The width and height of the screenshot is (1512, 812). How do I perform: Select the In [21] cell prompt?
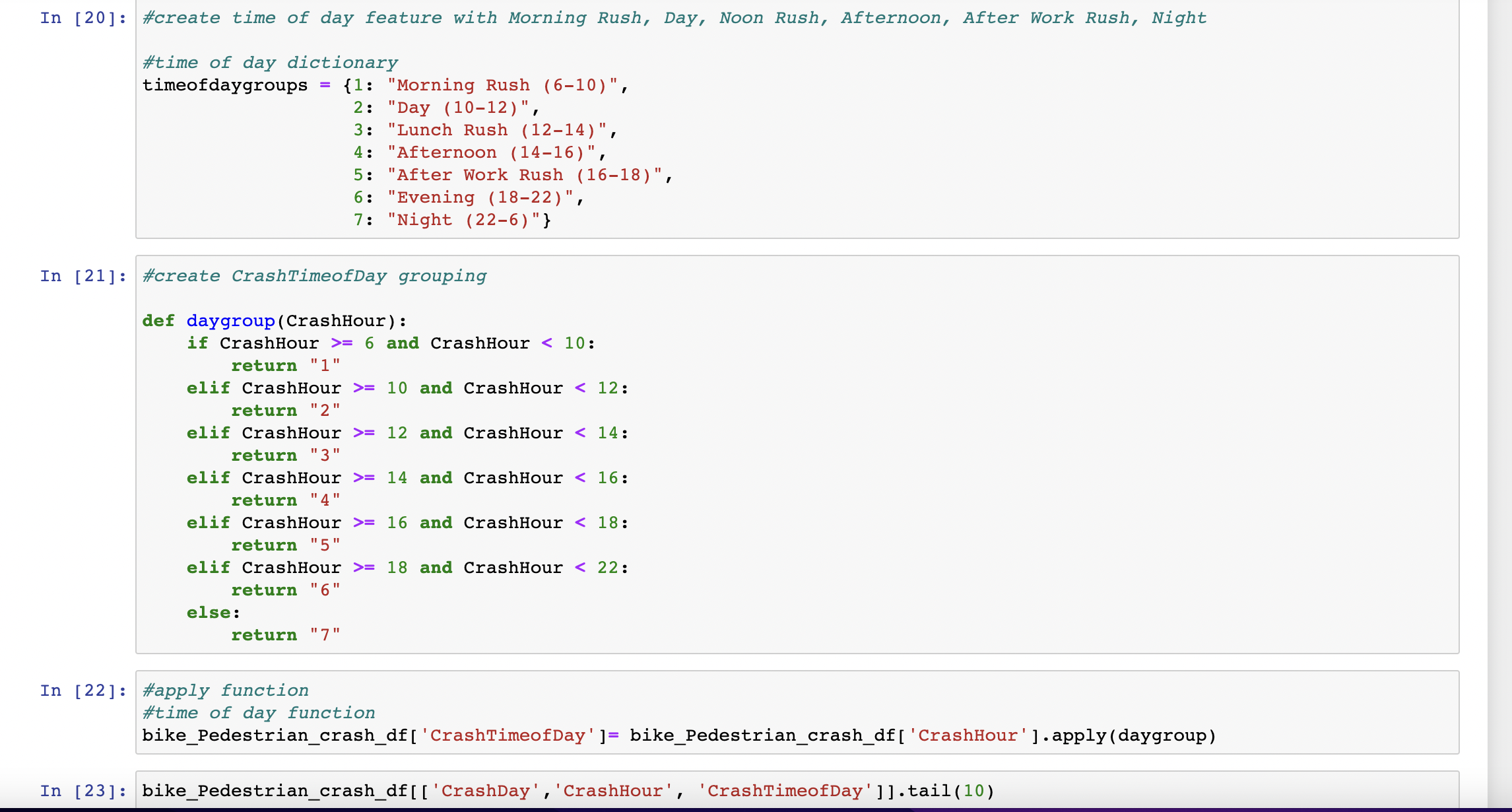click(x=83, y=276)
